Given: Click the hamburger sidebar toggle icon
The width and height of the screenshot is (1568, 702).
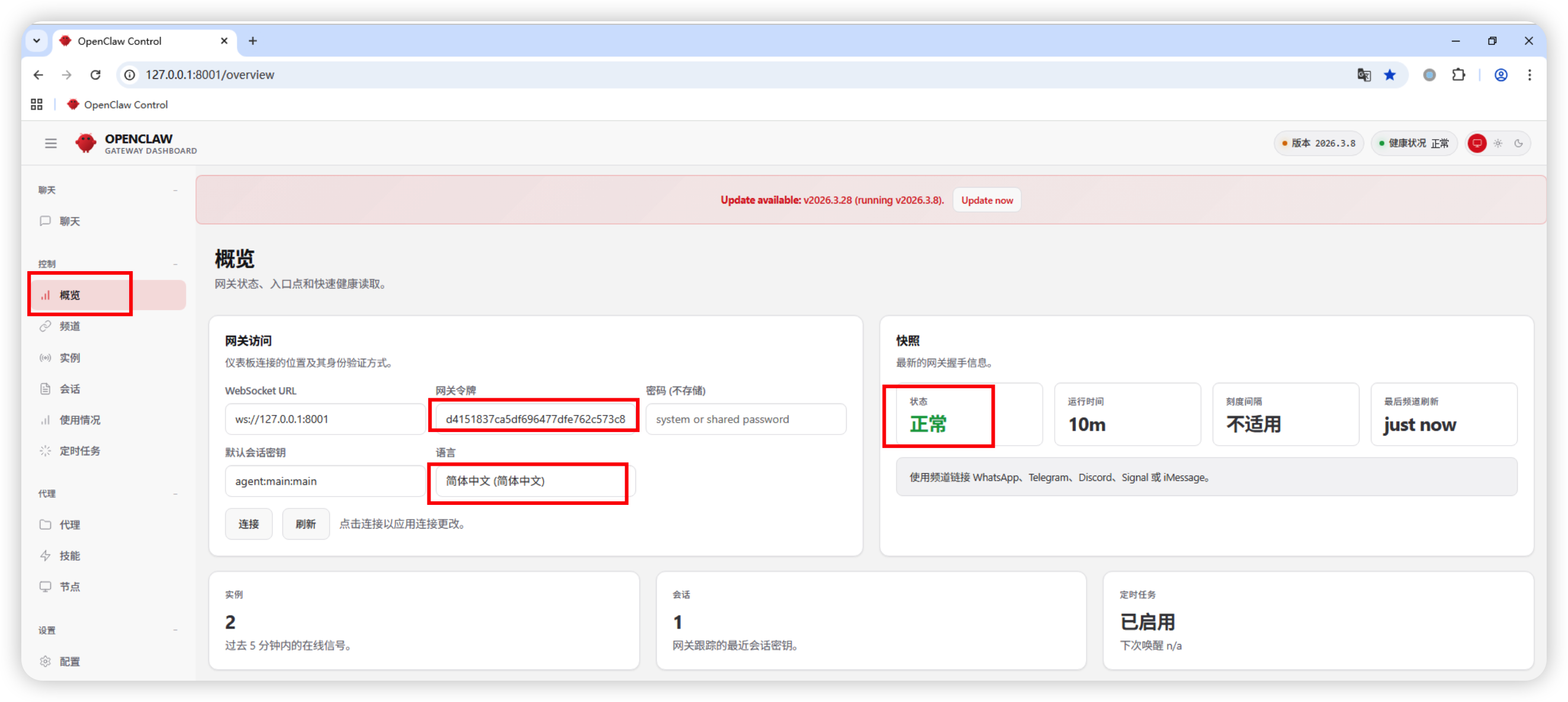Looking at the screenshot, I should [50, 144].
